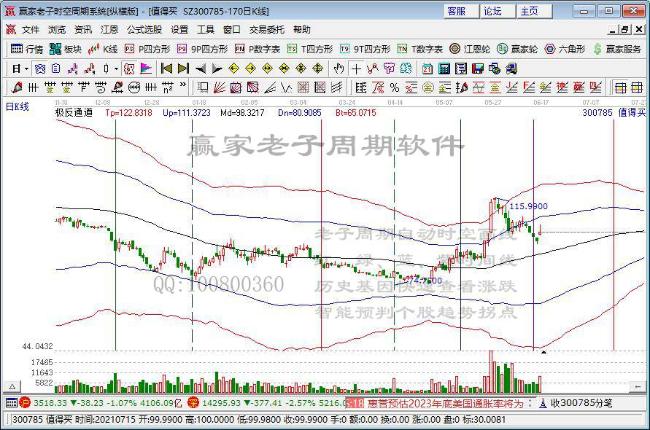Open the P四方形 tool

(147, 49)
